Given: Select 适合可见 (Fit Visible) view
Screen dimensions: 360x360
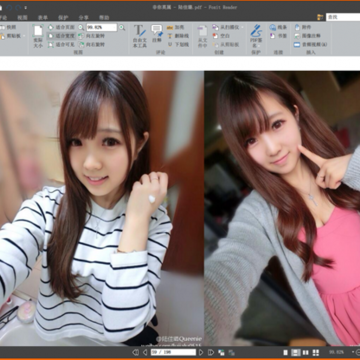Looking at the screenshot, I should point(61,44).
